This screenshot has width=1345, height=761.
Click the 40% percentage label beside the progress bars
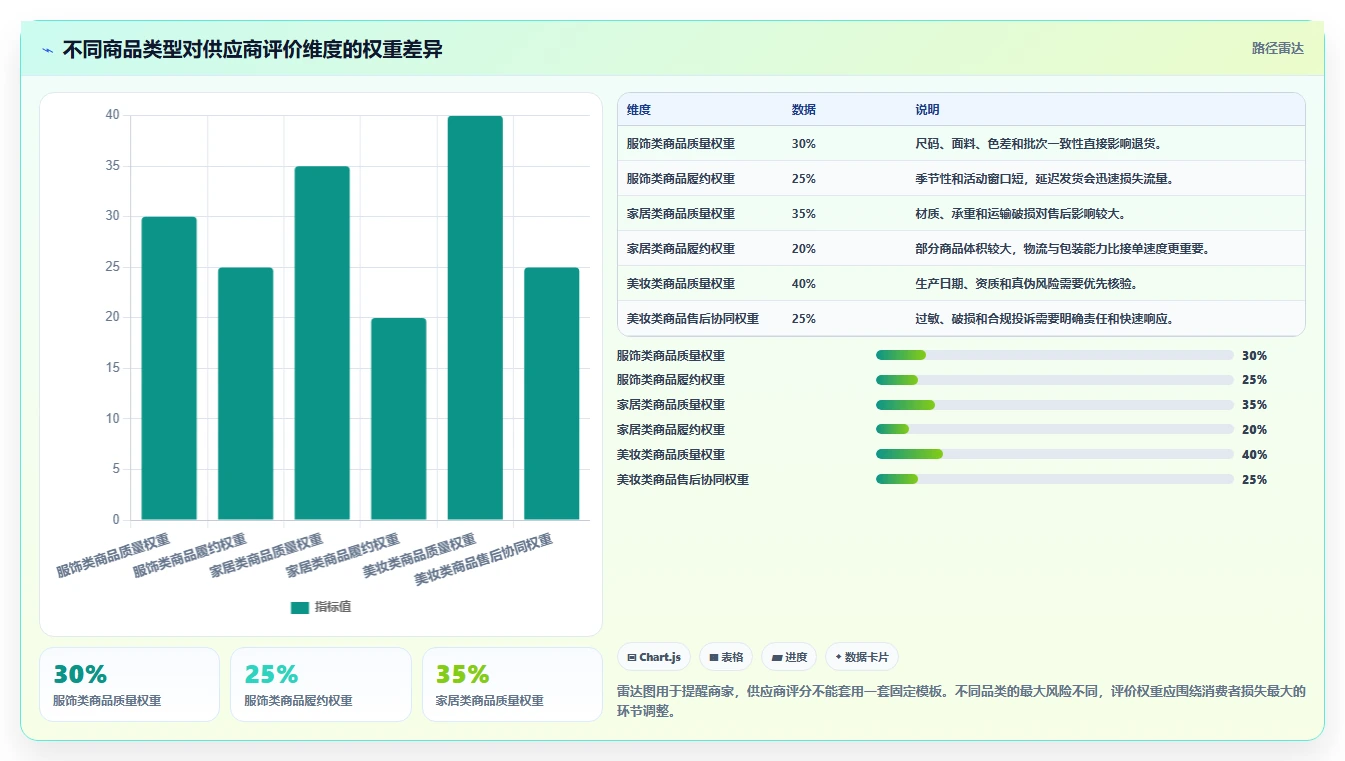(x=1254, y=455)
